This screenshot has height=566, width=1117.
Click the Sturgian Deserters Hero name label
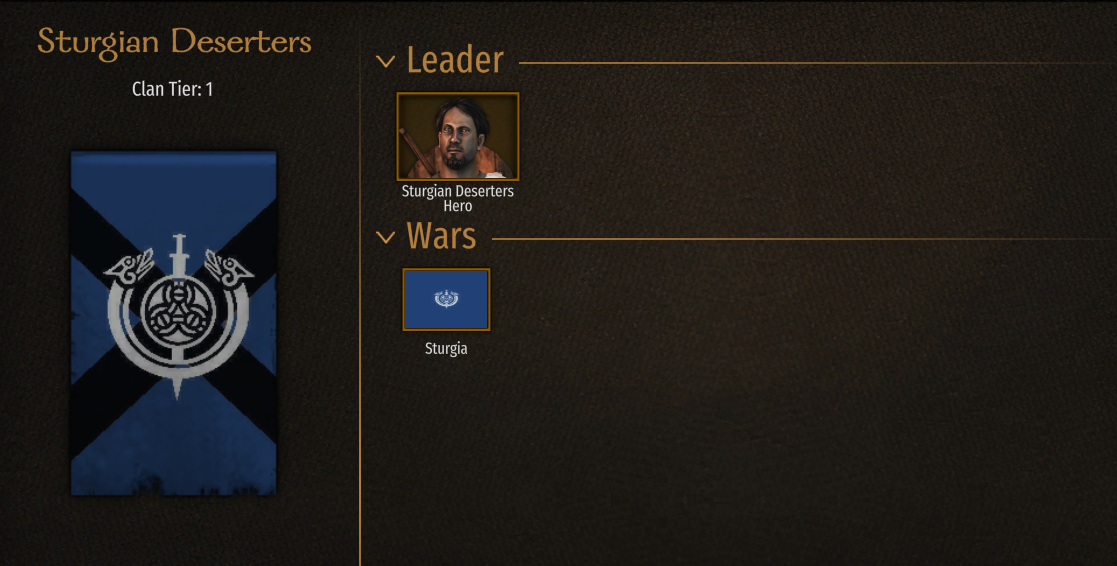coord(457,199)
